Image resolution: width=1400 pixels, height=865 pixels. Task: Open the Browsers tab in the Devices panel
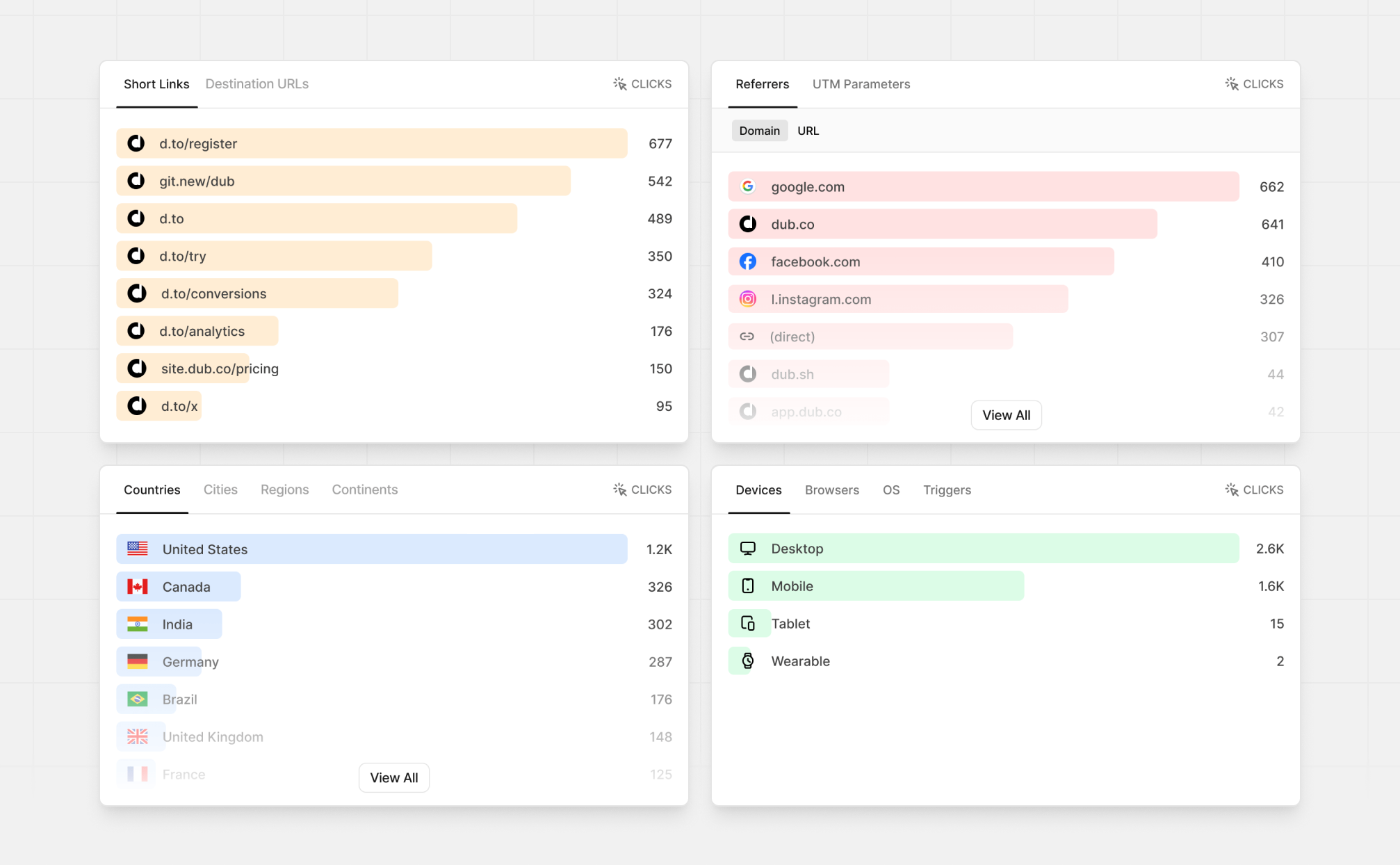(x=831, y=490)
